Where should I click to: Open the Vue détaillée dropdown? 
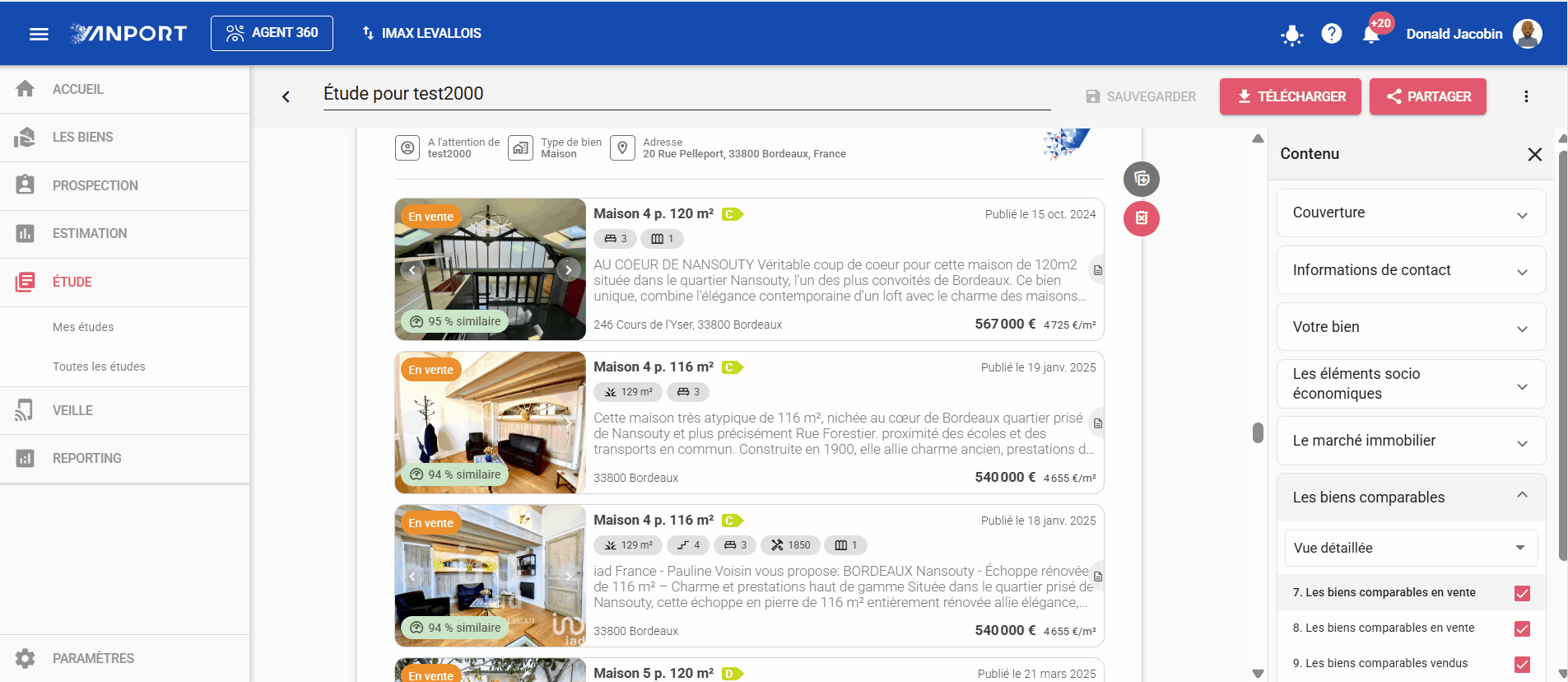1411,549
